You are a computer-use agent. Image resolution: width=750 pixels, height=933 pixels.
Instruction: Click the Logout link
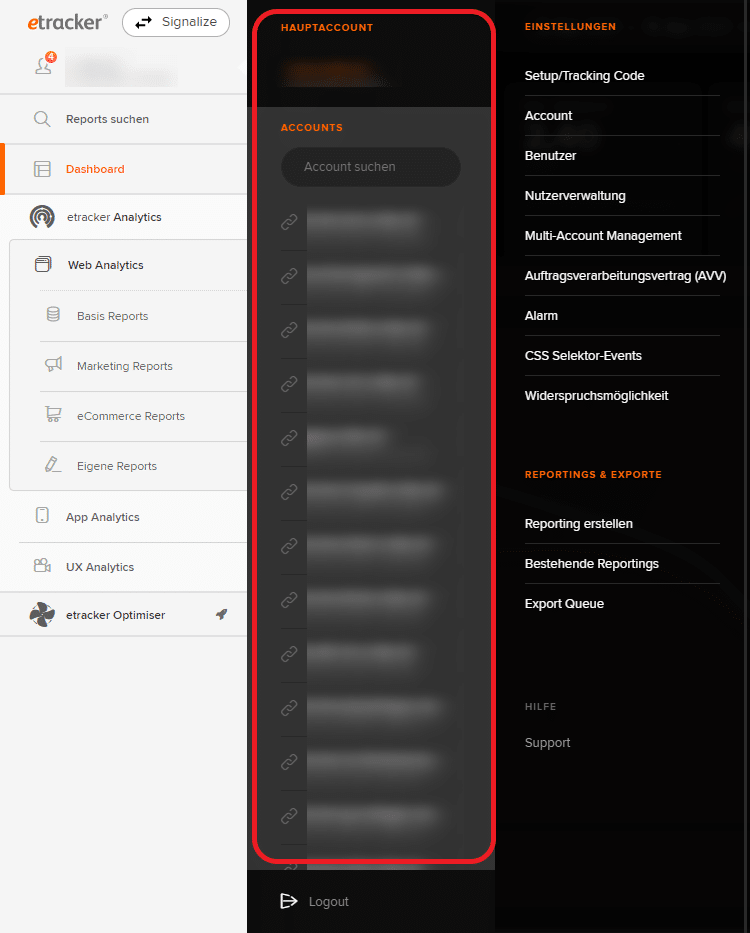329,901
